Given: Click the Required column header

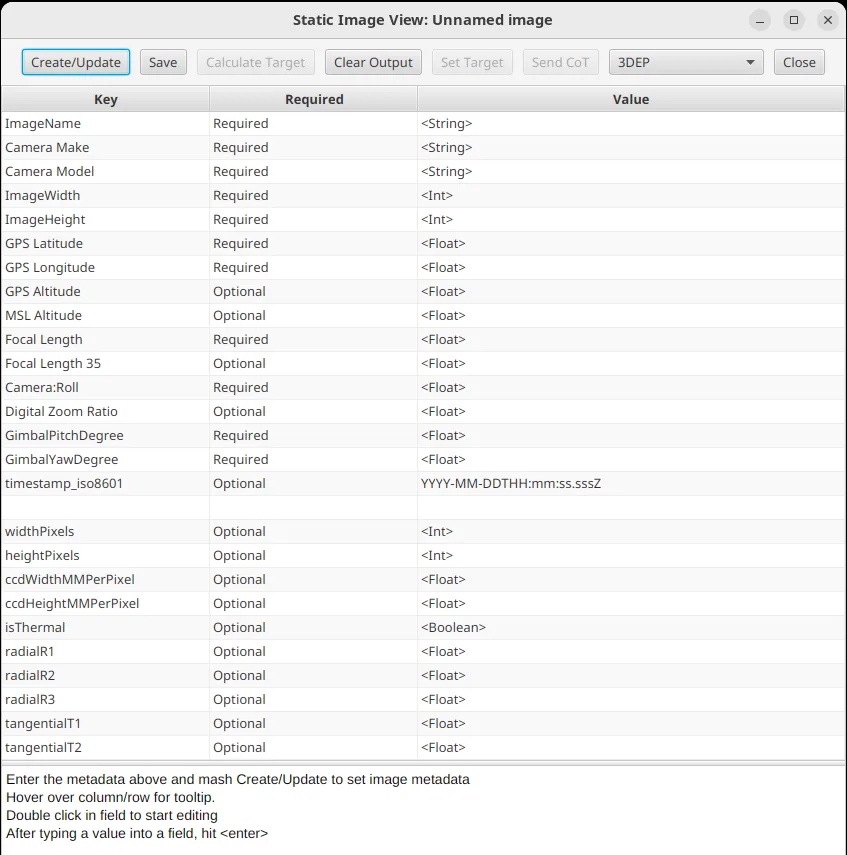Looking at the screenshot, I should click(313, 99).
